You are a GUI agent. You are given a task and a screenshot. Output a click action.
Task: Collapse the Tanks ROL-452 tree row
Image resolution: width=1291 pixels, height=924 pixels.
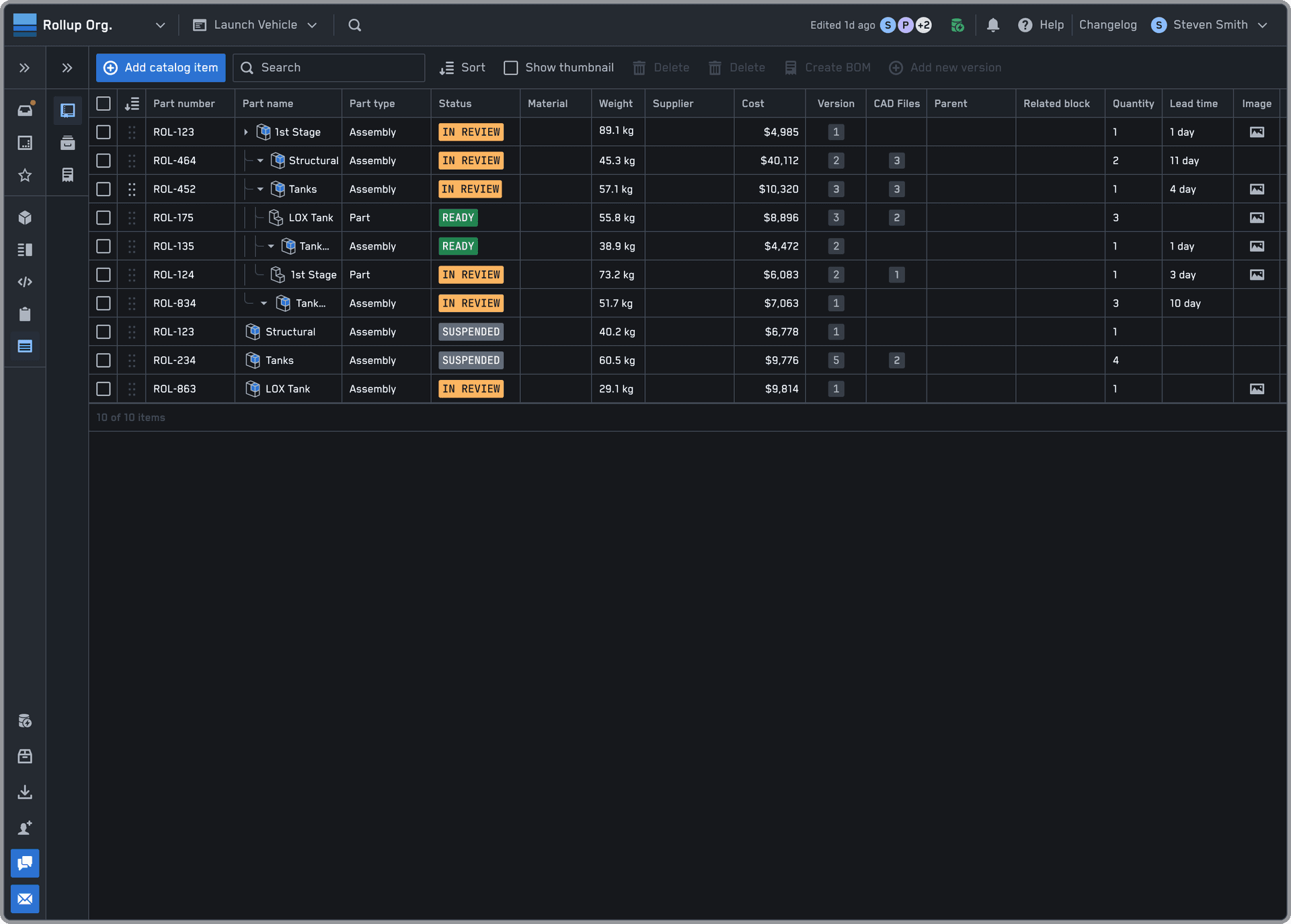click(x=260, y=189)
